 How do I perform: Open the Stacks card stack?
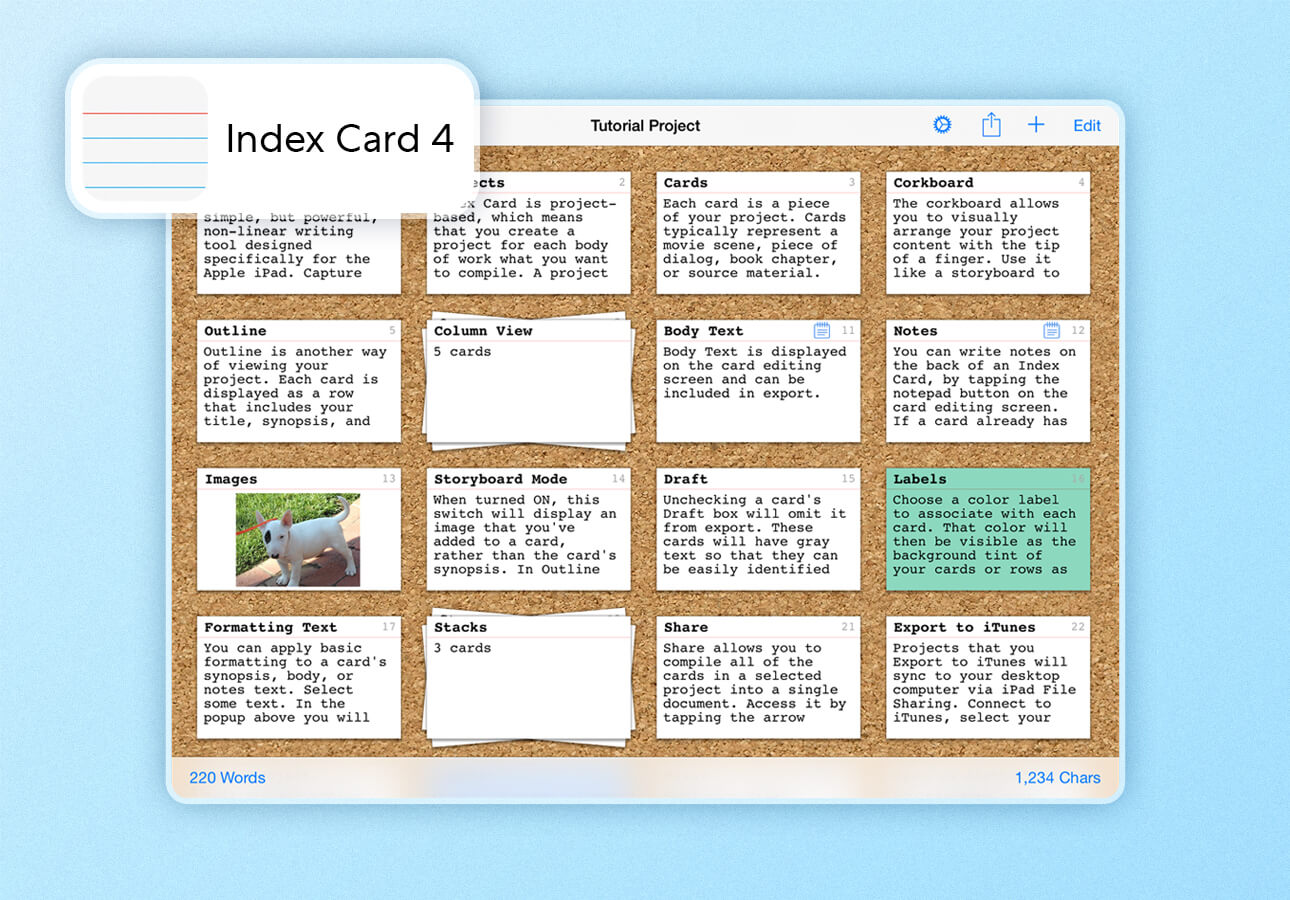(529, 678)
